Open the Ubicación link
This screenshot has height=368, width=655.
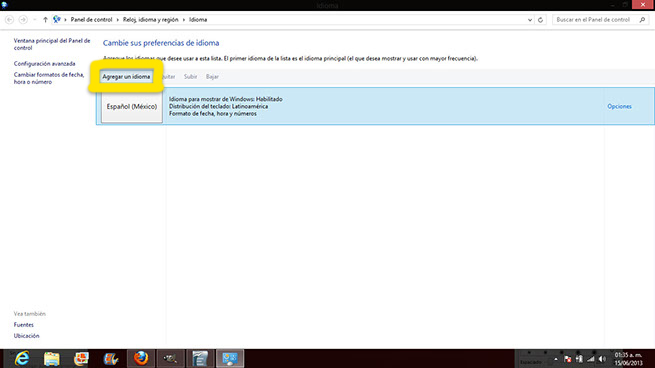[x=26, y=336]
